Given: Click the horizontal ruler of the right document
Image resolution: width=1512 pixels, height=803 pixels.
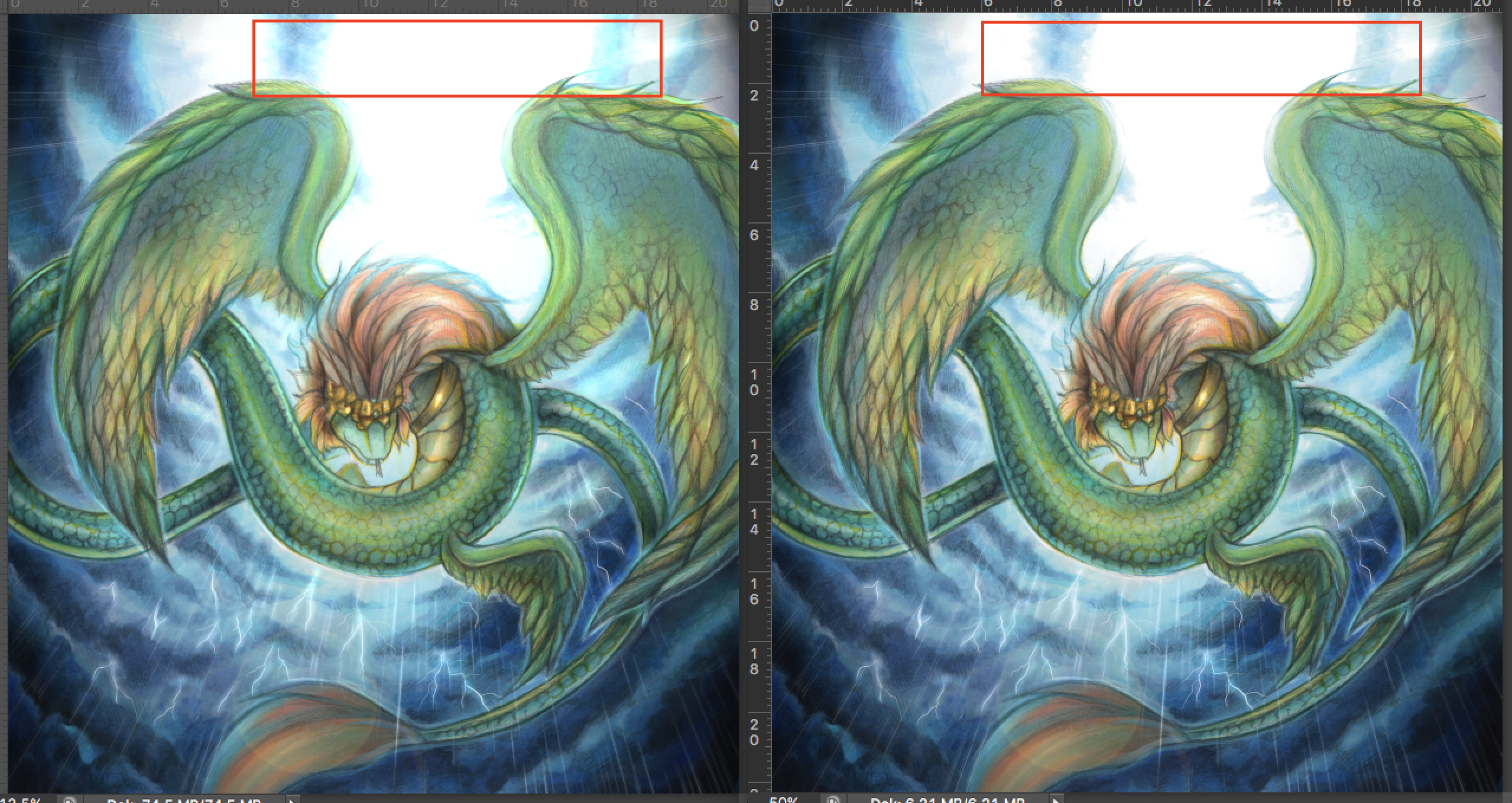Looking at the screenshot, I should click(1137, 6).
